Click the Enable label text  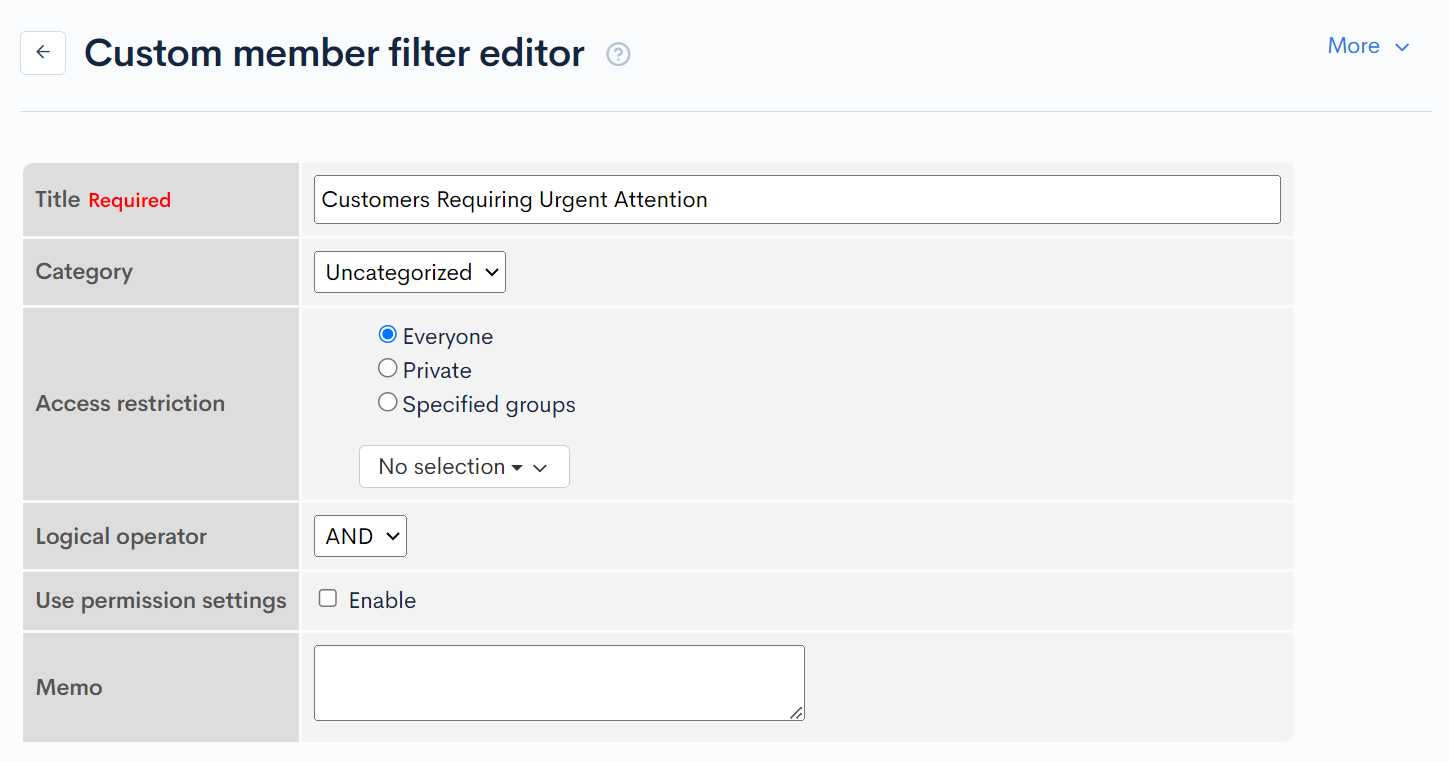pos(382,601)
